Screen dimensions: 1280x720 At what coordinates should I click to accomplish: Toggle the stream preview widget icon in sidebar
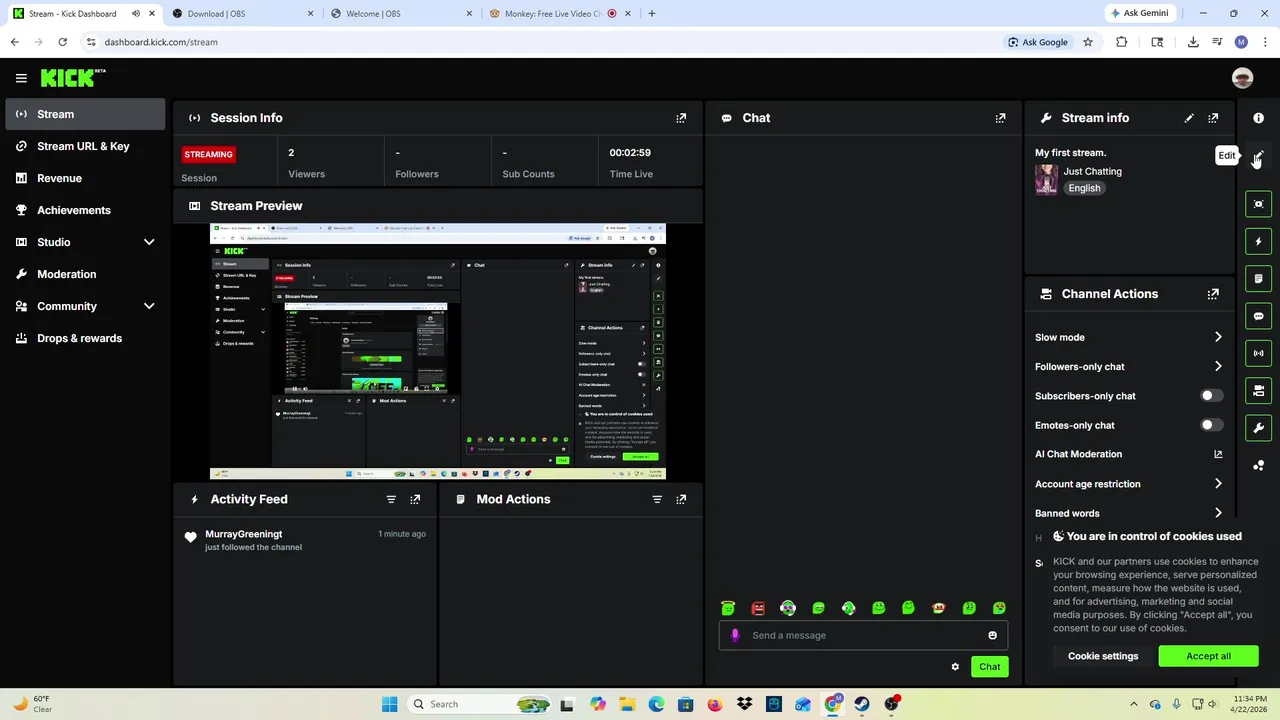click(1258, 204)
